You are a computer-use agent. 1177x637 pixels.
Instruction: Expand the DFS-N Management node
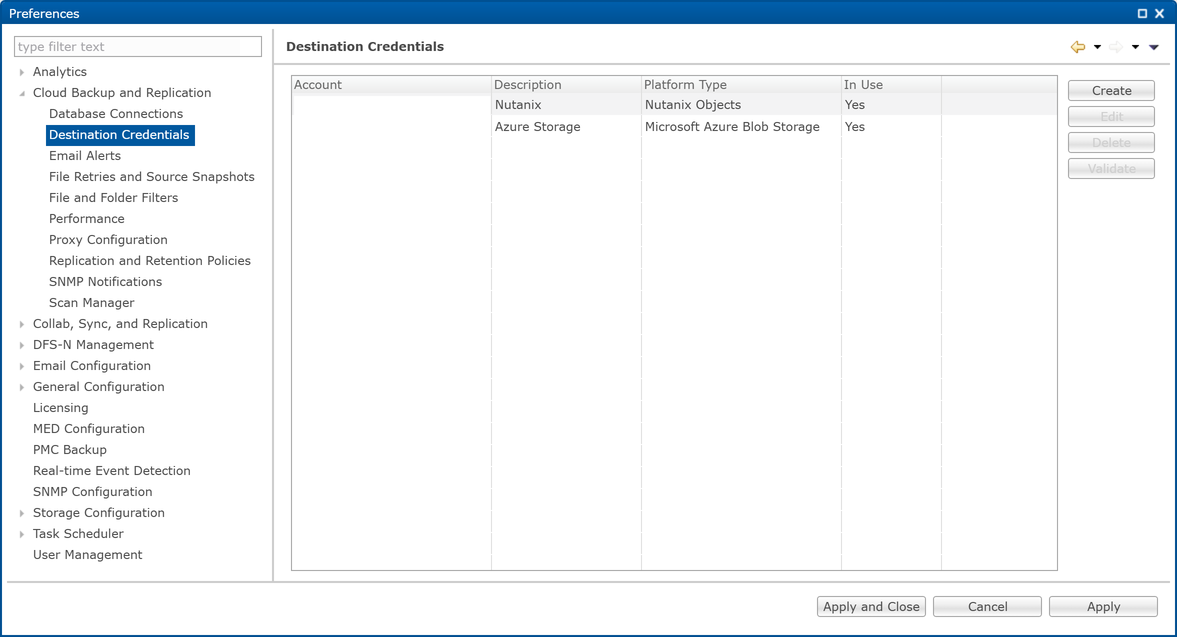(x=22, y=345)
